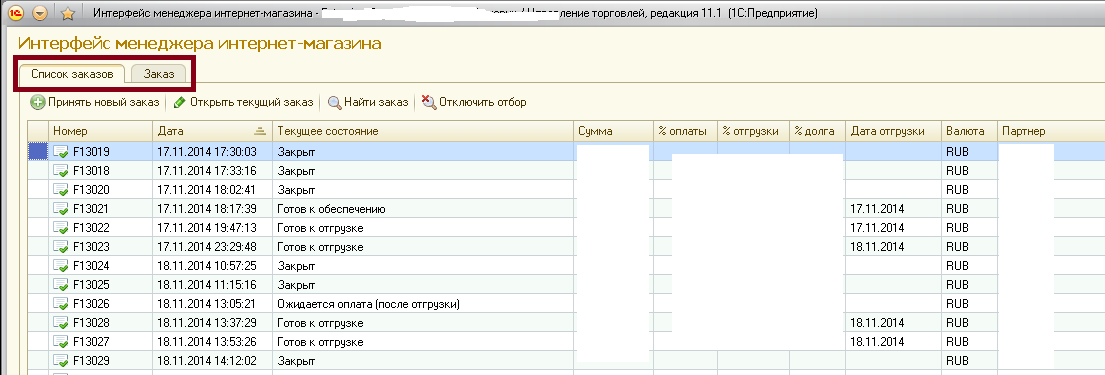Click shipment date 17.11.2014 in row F13021
The height and width of the screenshot is (375, 1105).
coord(877,209)
